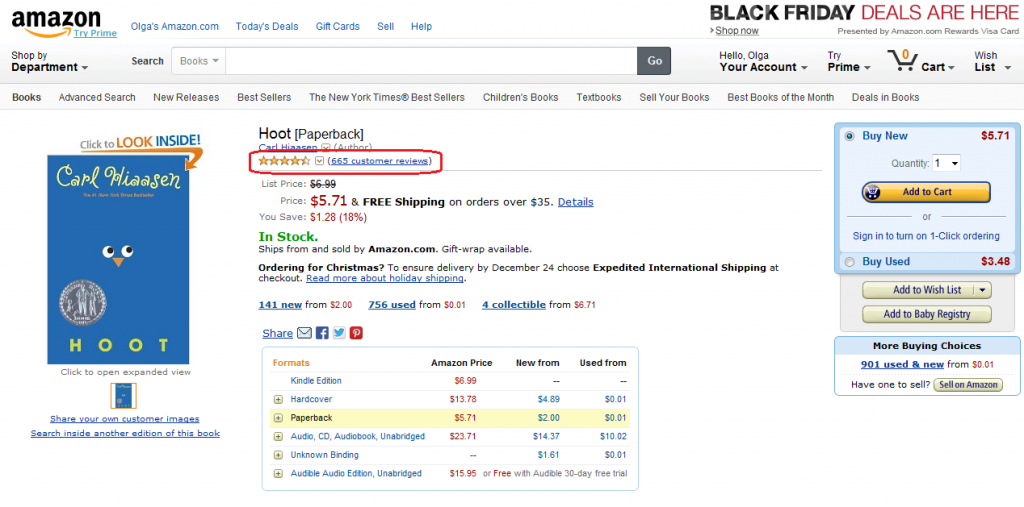
Task: Expand the Audio, CD, Audiobook format row
Action: [279, 436]
